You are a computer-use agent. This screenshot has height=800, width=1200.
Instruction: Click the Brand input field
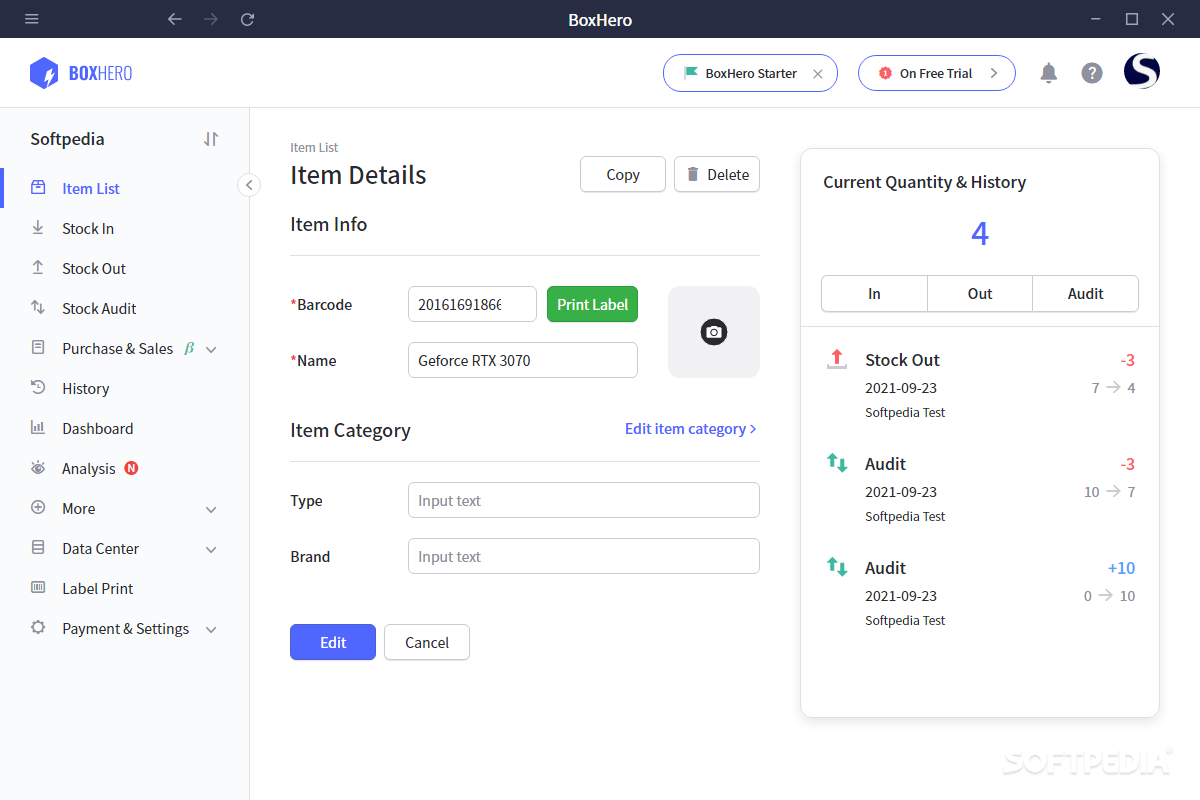point(584,556)
